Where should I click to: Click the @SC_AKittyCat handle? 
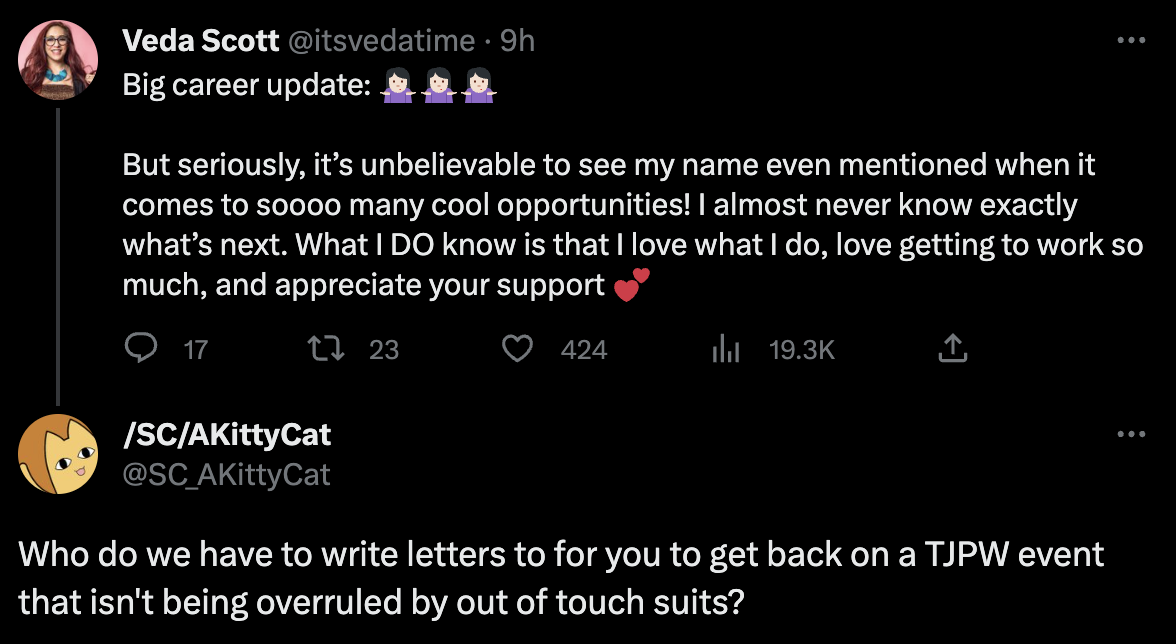click(226, 473)
